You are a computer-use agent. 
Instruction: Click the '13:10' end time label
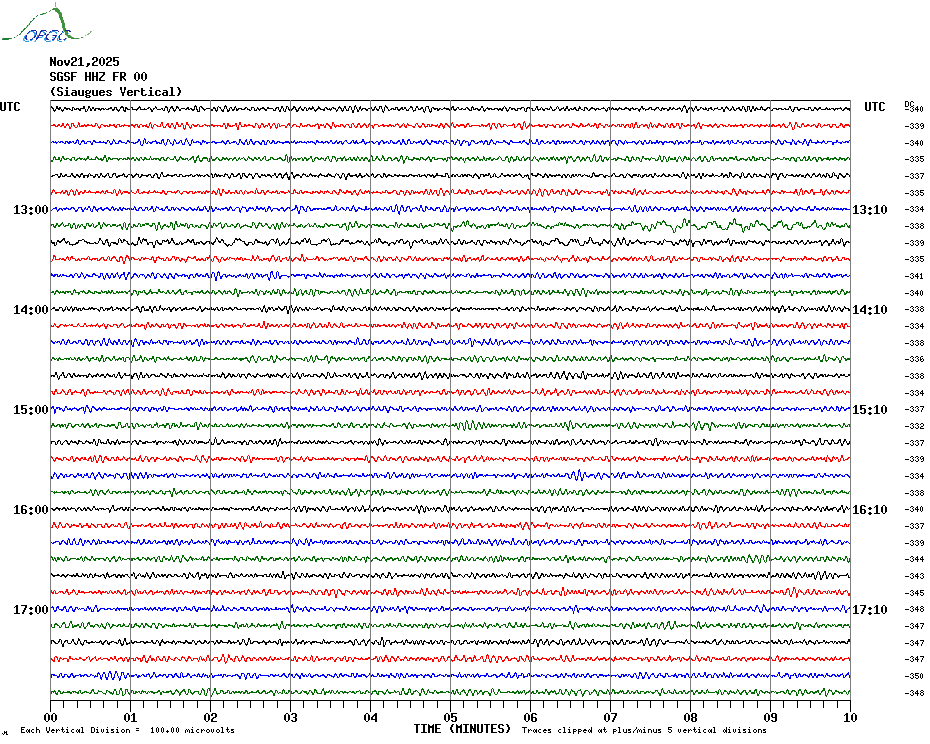pyautogui.click(x=870, y=209)
